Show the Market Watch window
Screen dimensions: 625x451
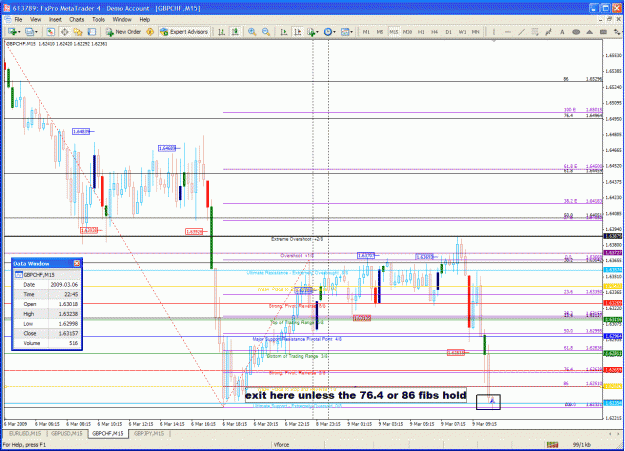point(50,32)
